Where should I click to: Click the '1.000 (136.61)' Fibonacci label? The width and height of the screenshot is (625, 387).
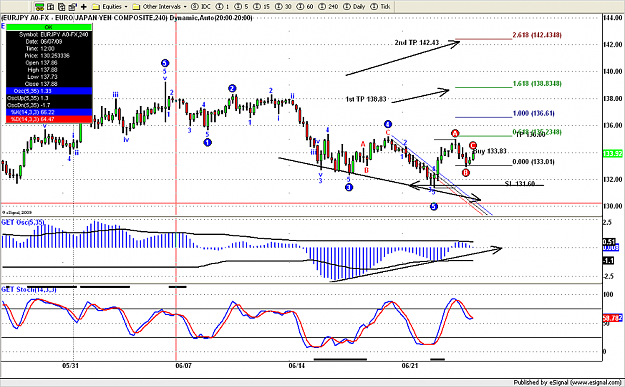click(x=533, y=113)
